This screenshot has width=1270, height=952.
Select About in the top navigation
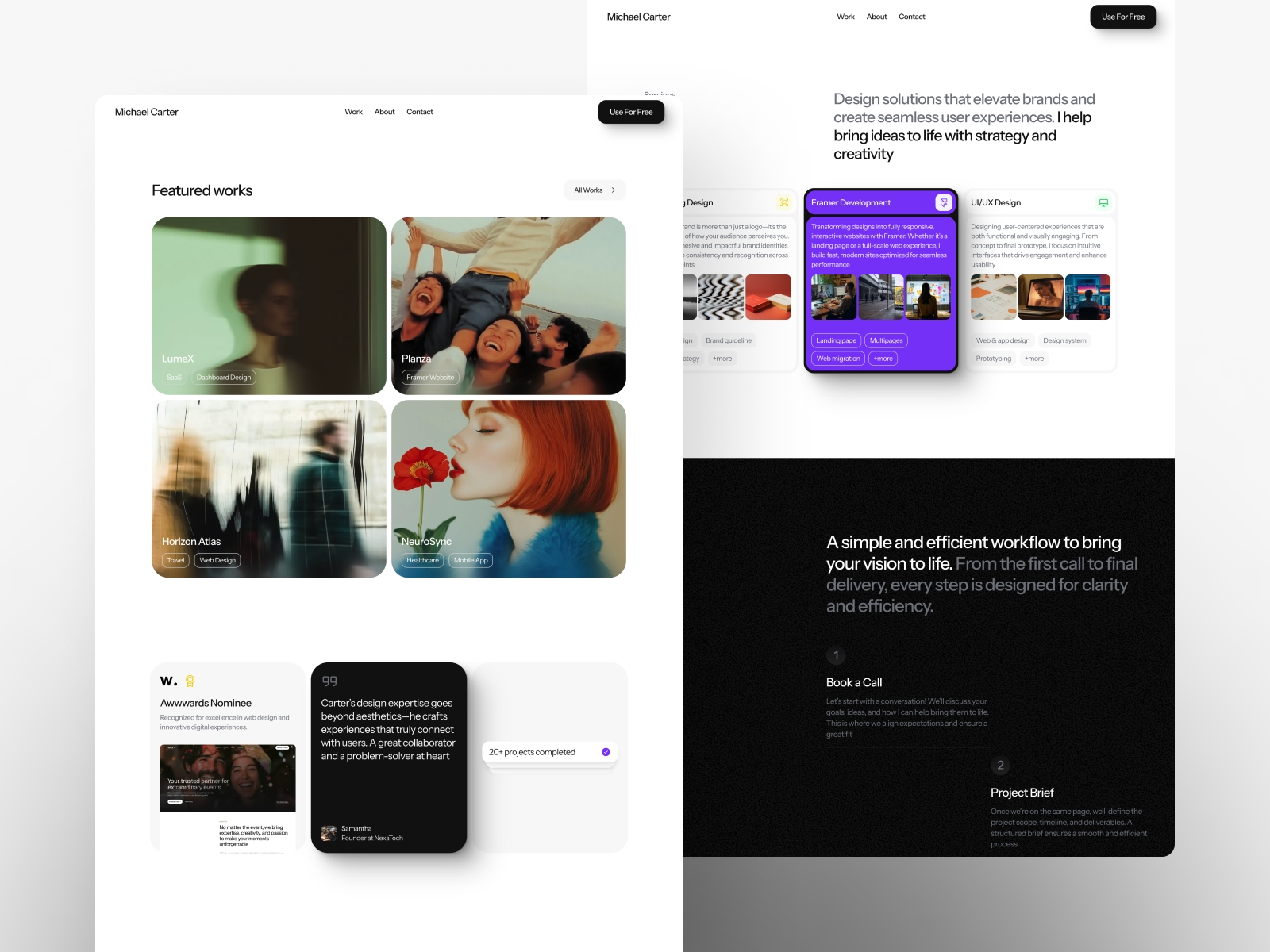pos(384,112)
